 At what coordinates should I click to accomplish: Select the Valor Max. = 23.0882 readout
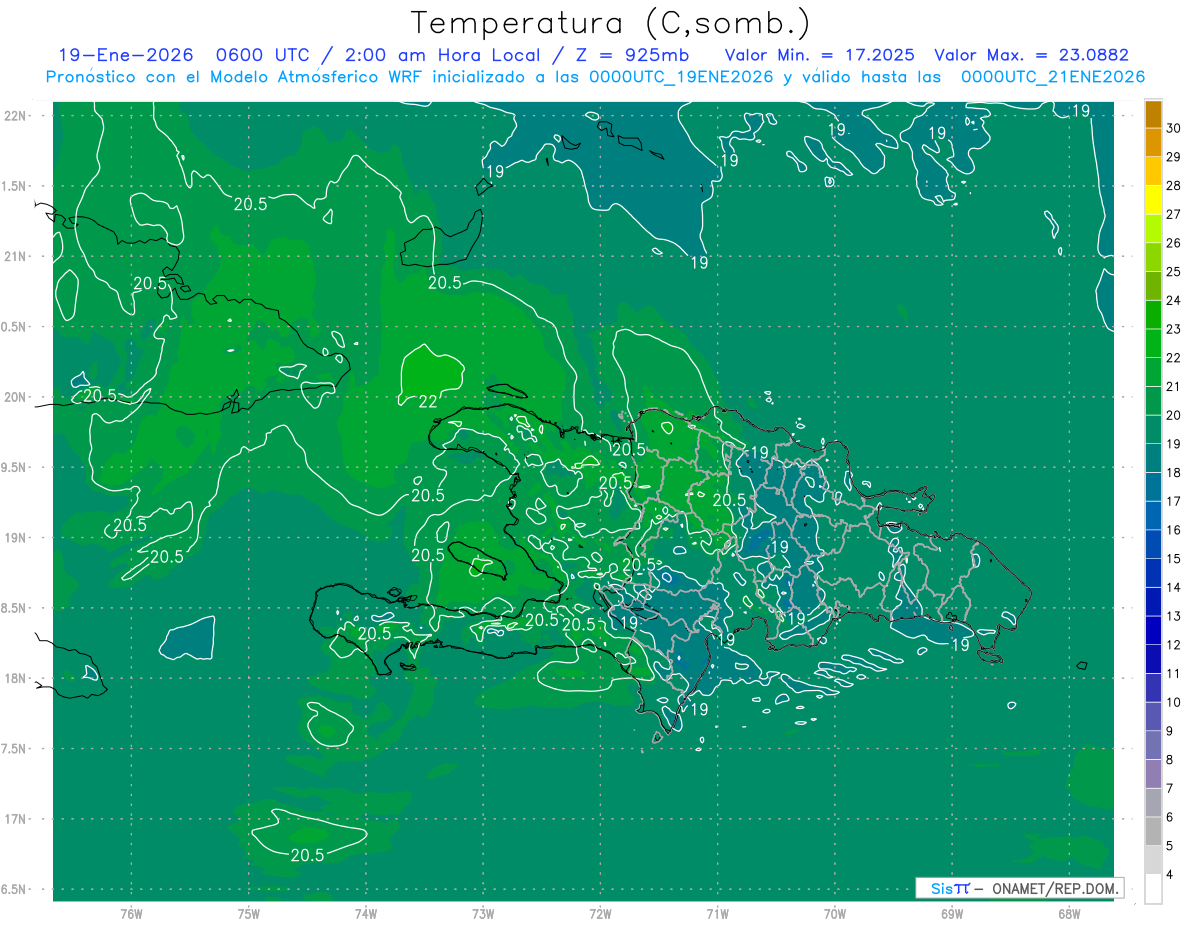click(x=1030, y=55)
